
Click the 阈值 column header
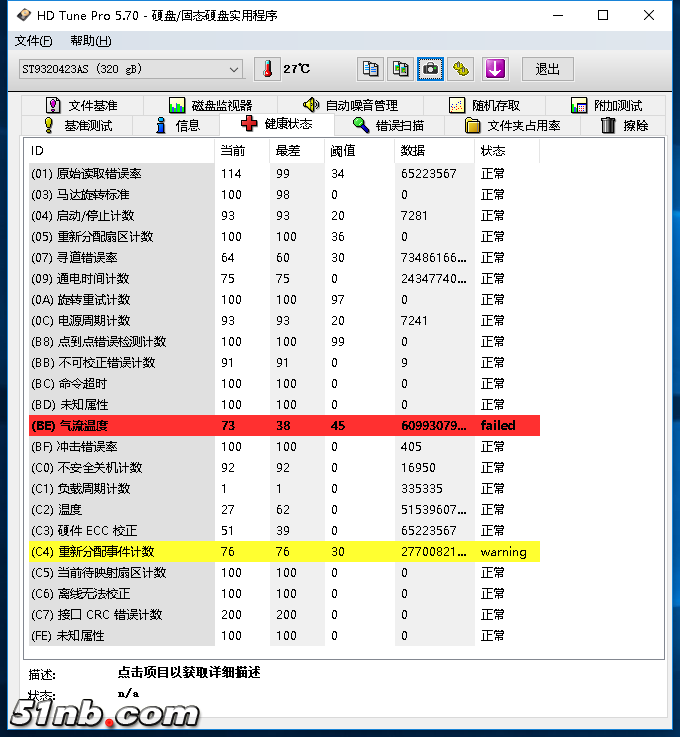(x=360, y=151)
